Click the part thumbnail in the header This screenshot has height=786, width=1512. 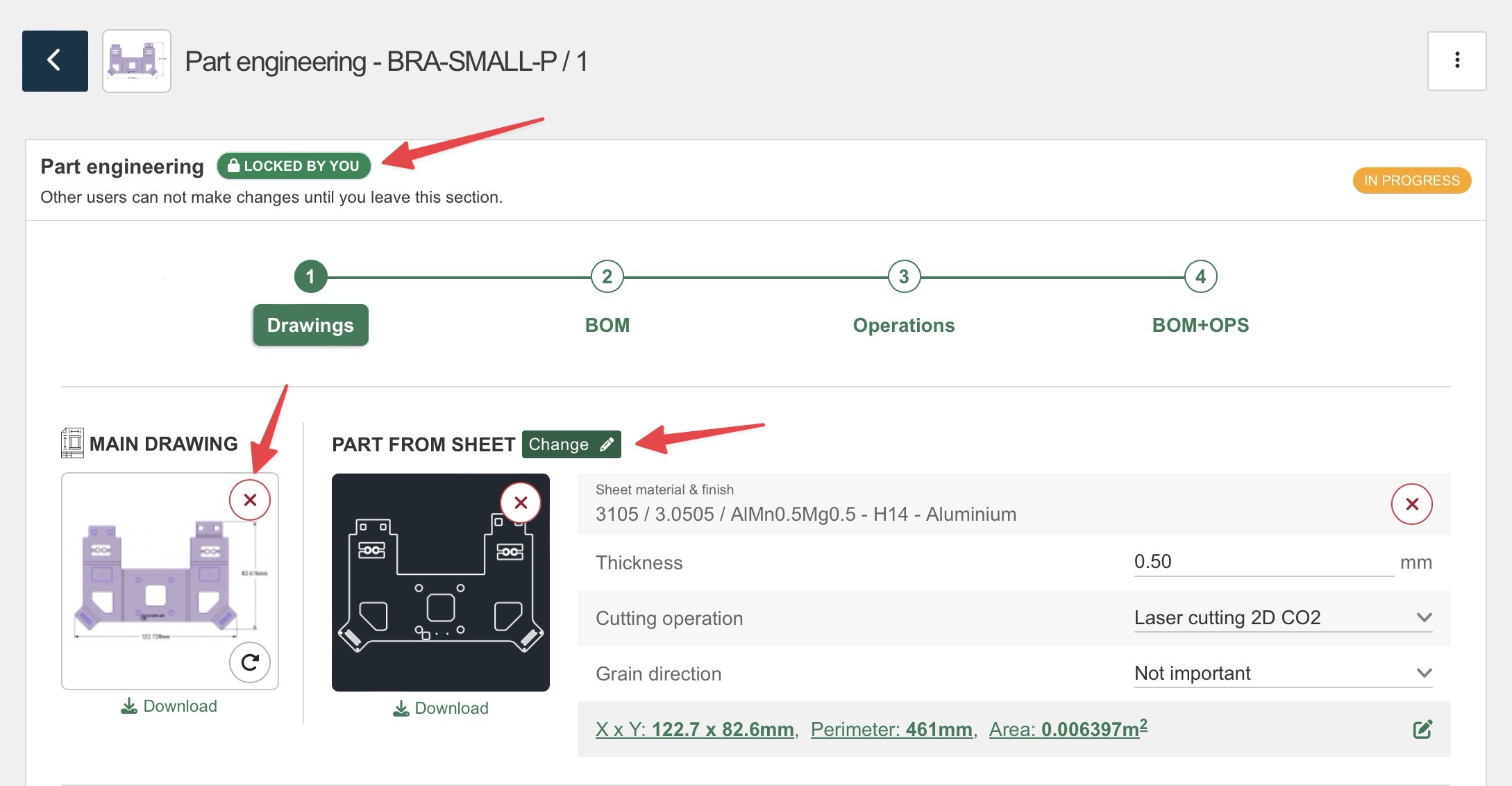pyautogui.click(x=137, y=61)
